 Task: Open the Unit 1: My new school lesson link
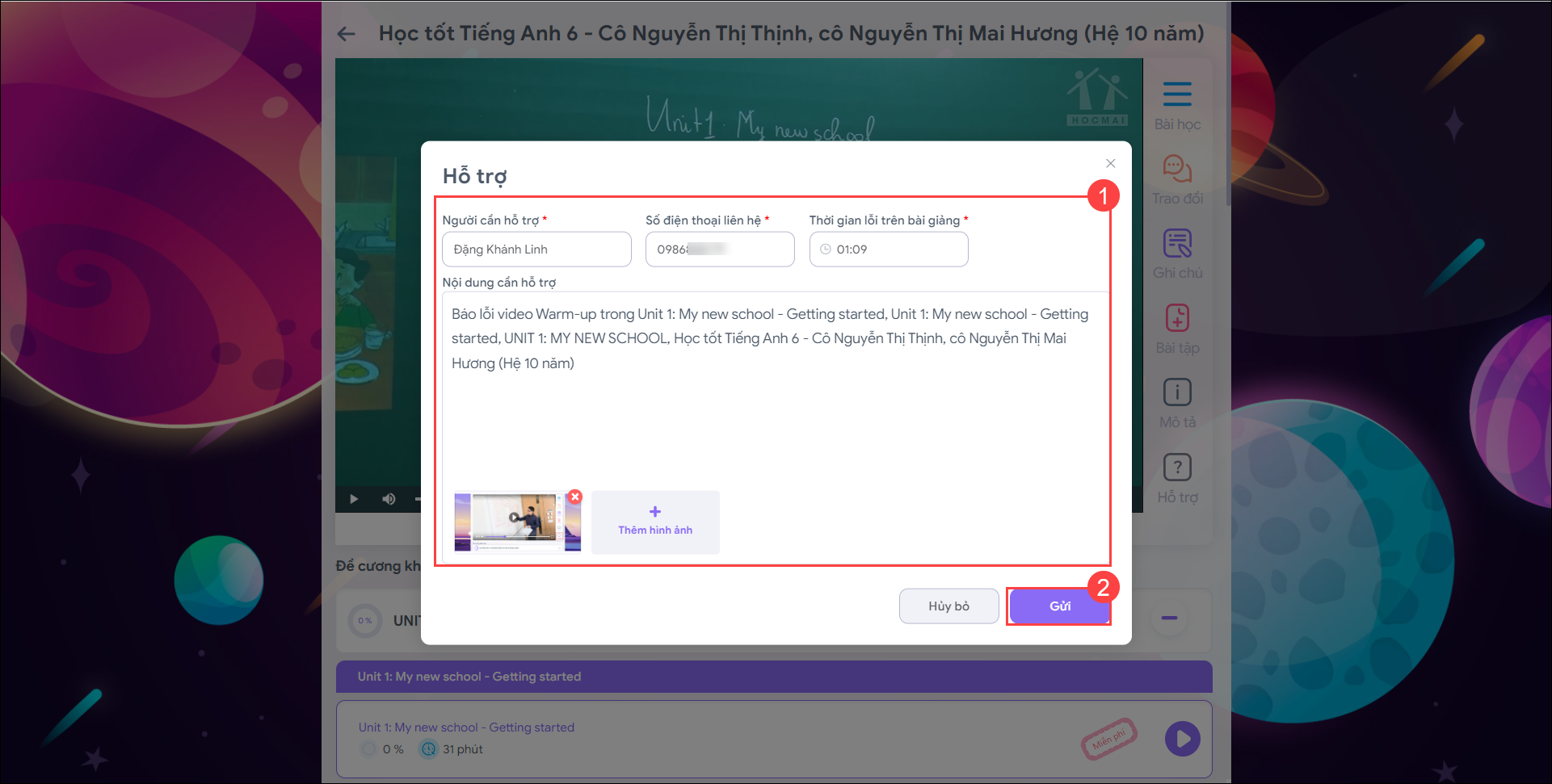(x=466, y=727)
